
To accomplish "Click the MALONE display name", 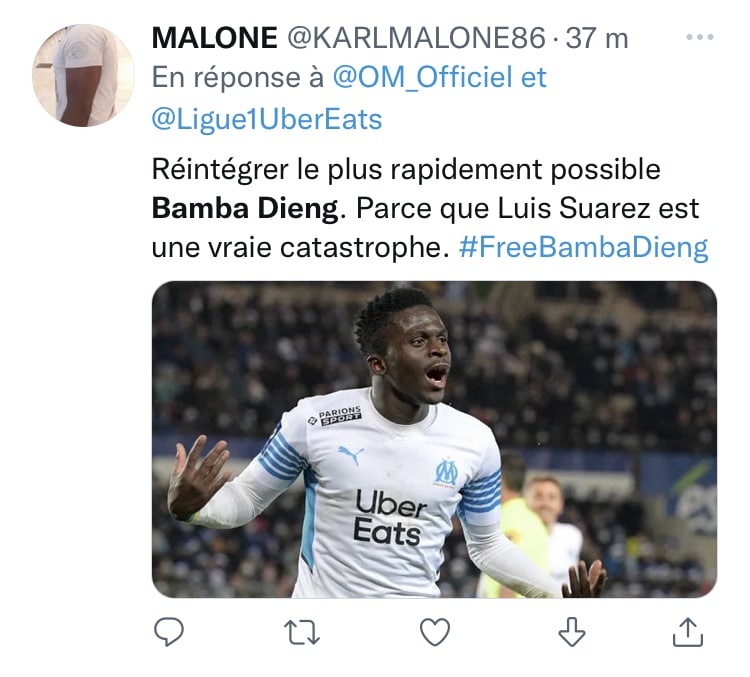I will click(214, 37).
